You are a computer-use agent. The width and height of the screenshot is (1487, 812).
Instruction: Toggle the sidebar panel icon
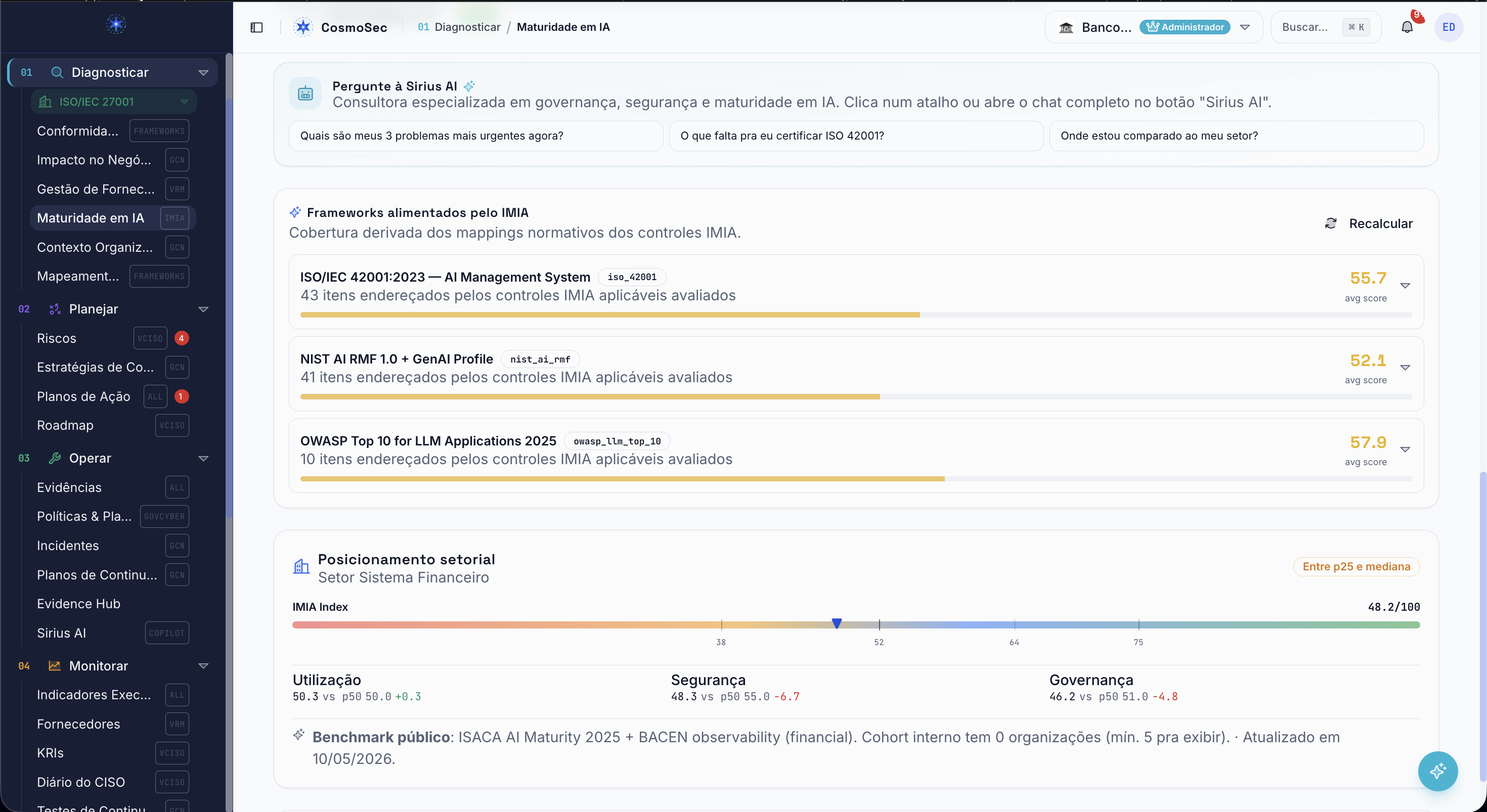(x=256, y=27)
